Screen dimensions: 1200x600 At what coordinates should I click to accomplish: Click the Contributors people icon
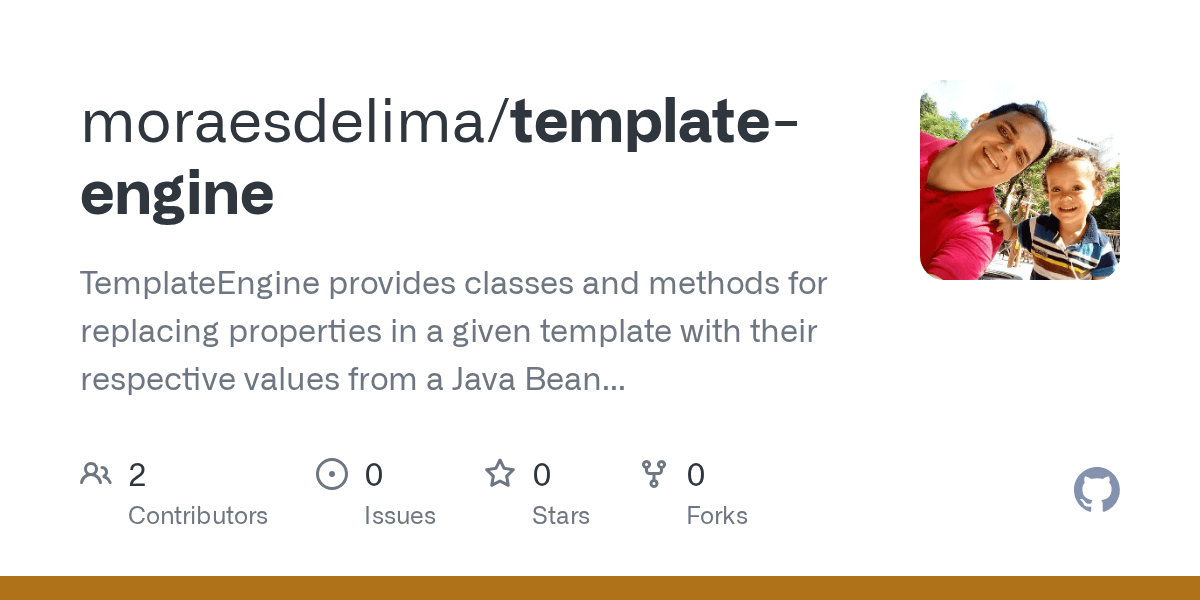96,473
